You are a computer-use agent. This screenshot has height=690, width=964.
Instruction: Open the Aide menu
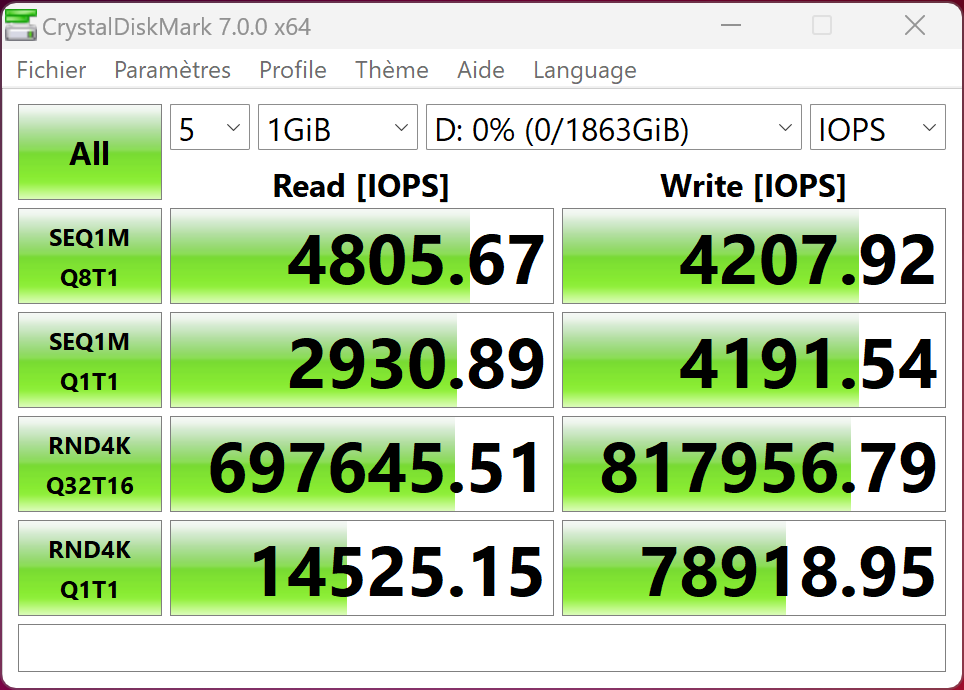point(481,70)
